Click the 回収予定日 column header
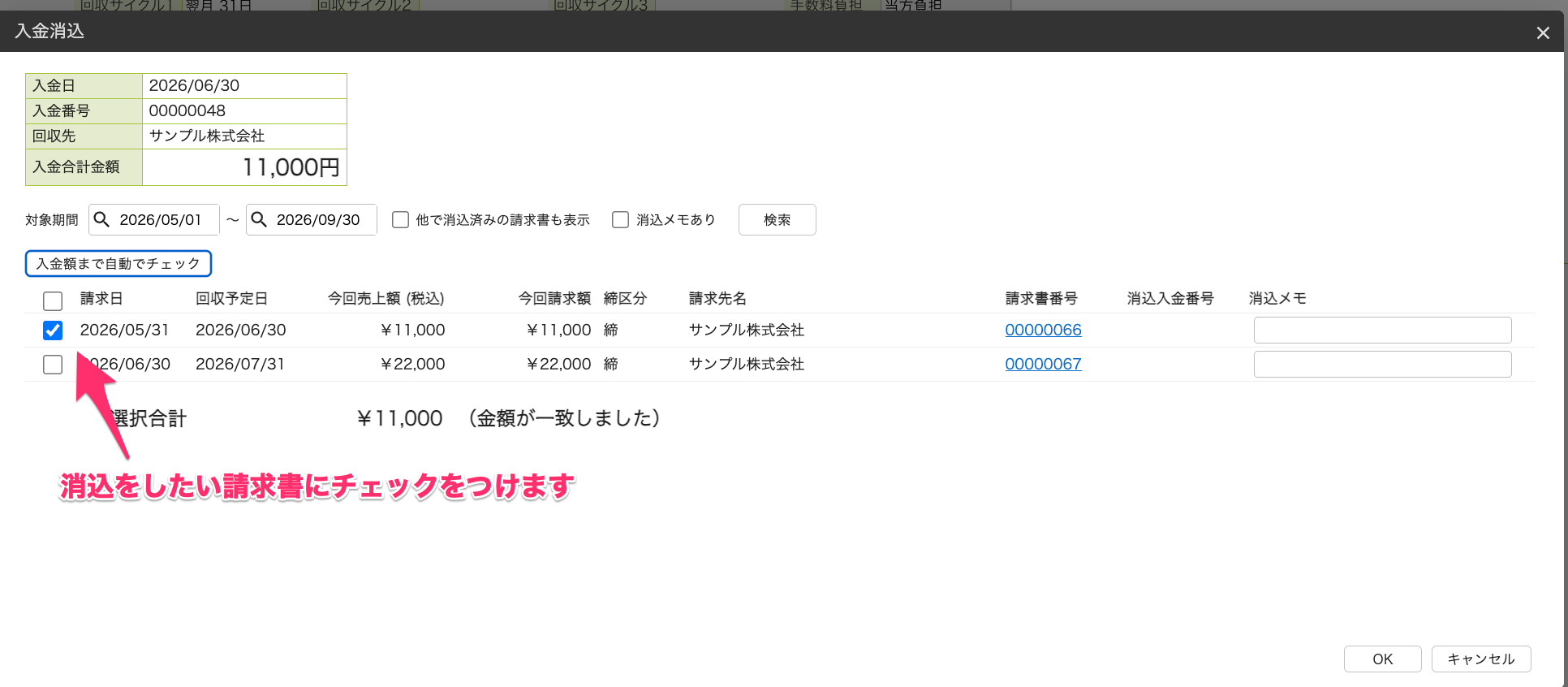Image resolution: width=1568 pixels, height=687 pixels. pos(231,298)
